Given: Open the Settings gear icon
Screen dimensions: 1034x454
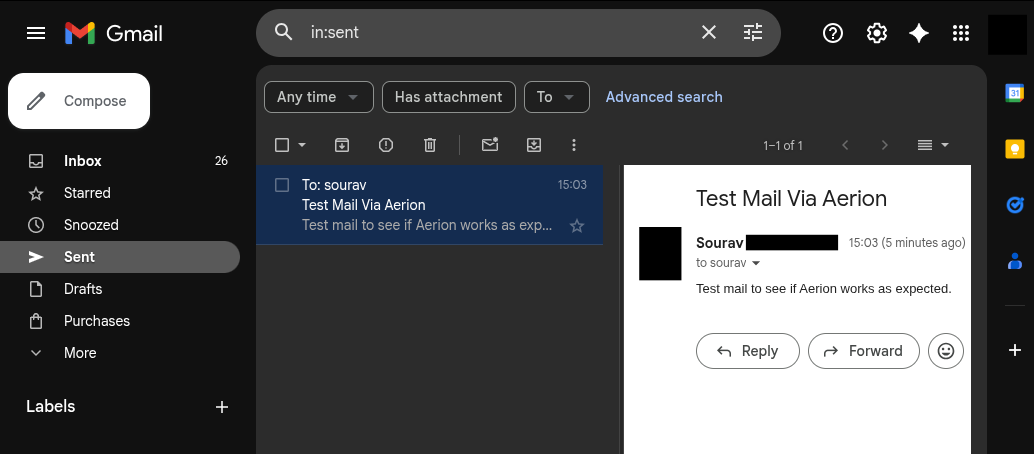Looking at the screenshot, I should pyautogui.click(x=876, y=33).
